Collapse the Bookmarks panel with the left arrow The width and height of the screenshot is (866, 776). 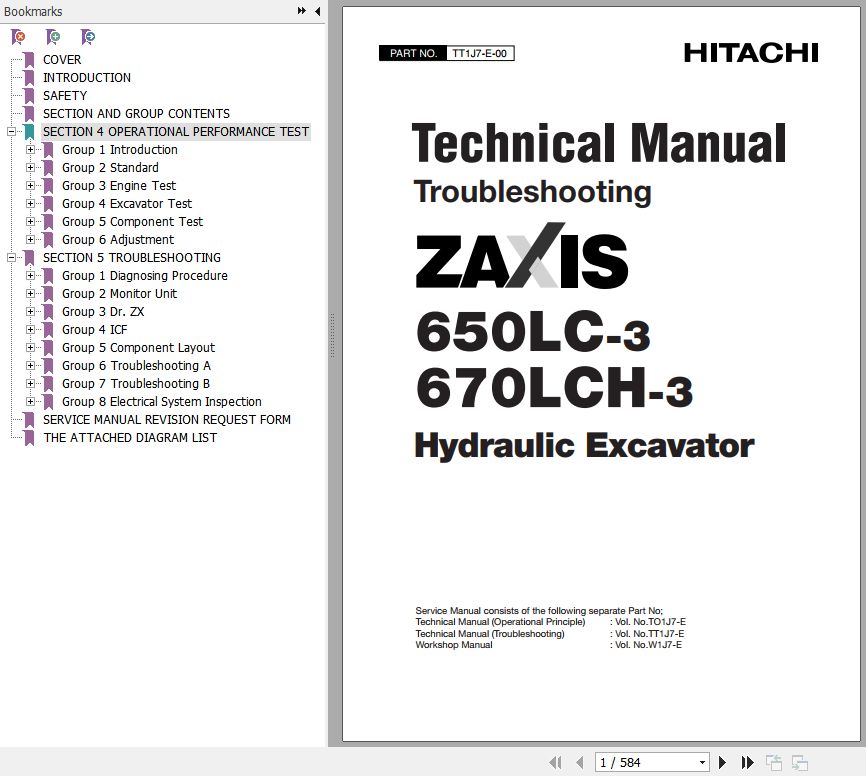point(318,10)
